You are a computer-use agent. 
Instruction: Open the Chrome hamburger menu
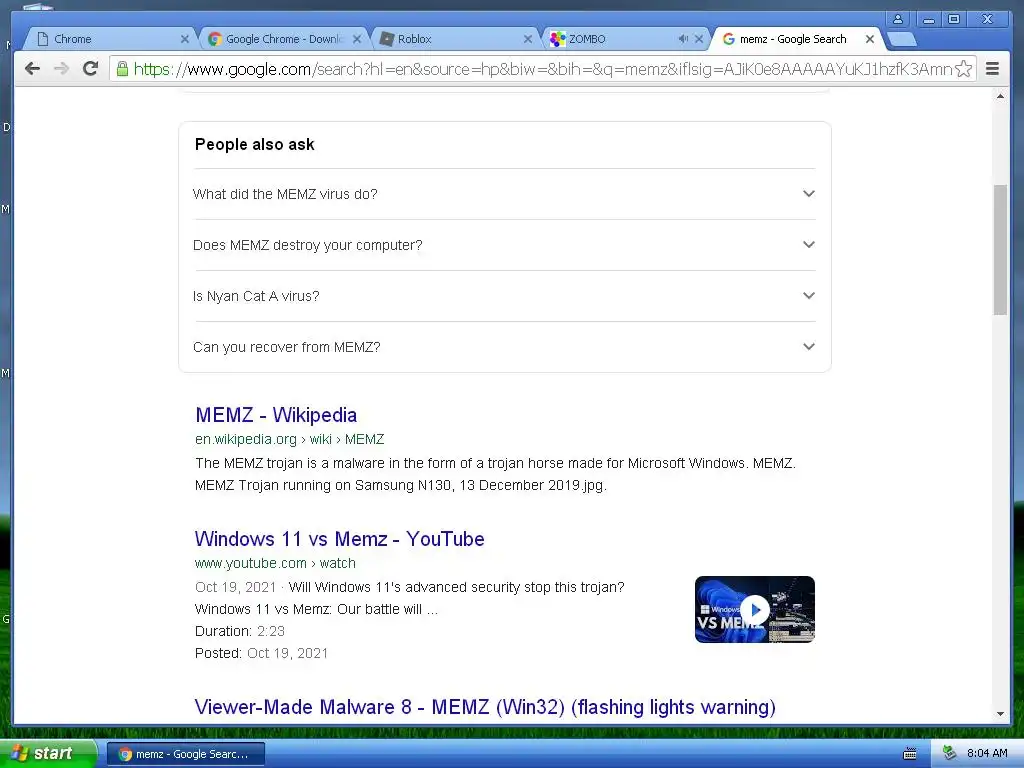pyautogui.click(x=992, y=69)
